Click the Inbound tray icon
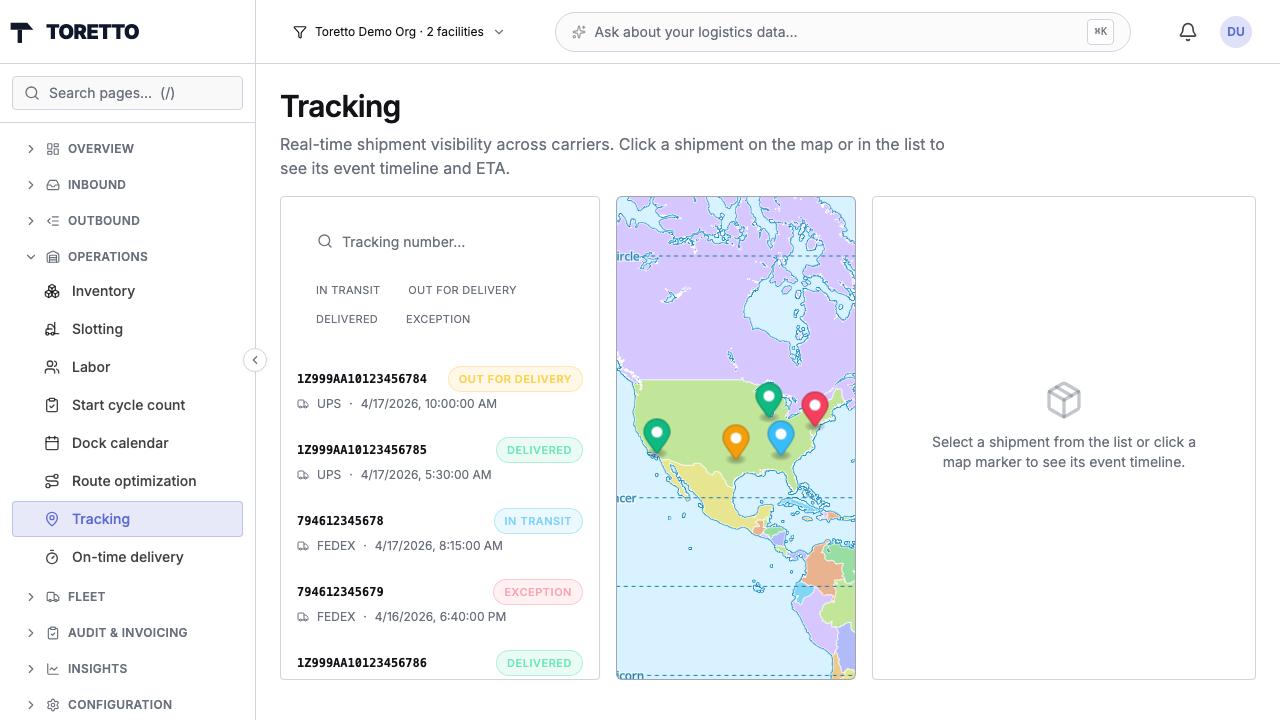Viewport: 1280px width, 720px height. pos(53,185)
